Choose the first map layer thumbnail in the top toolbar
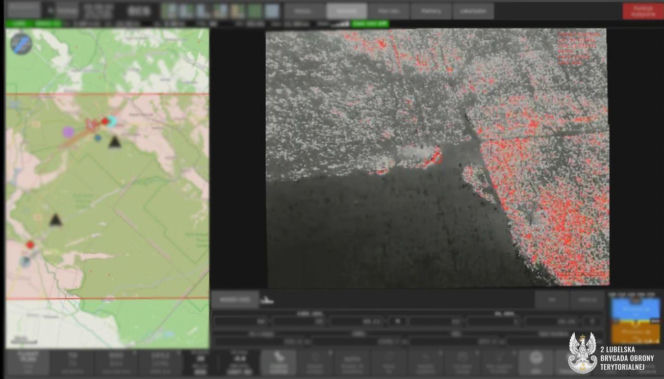 (x=169, y=11)
